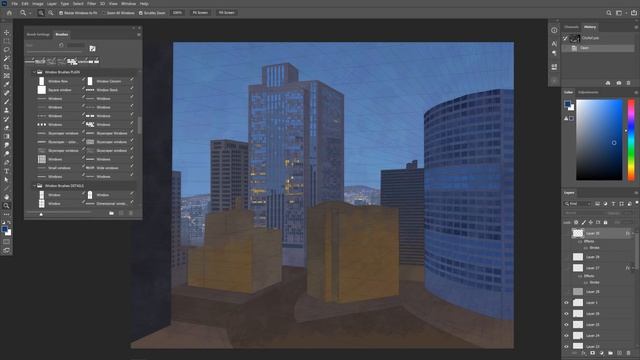Collapse effects arrow on Layer 27 row

(x=632, y=268)
